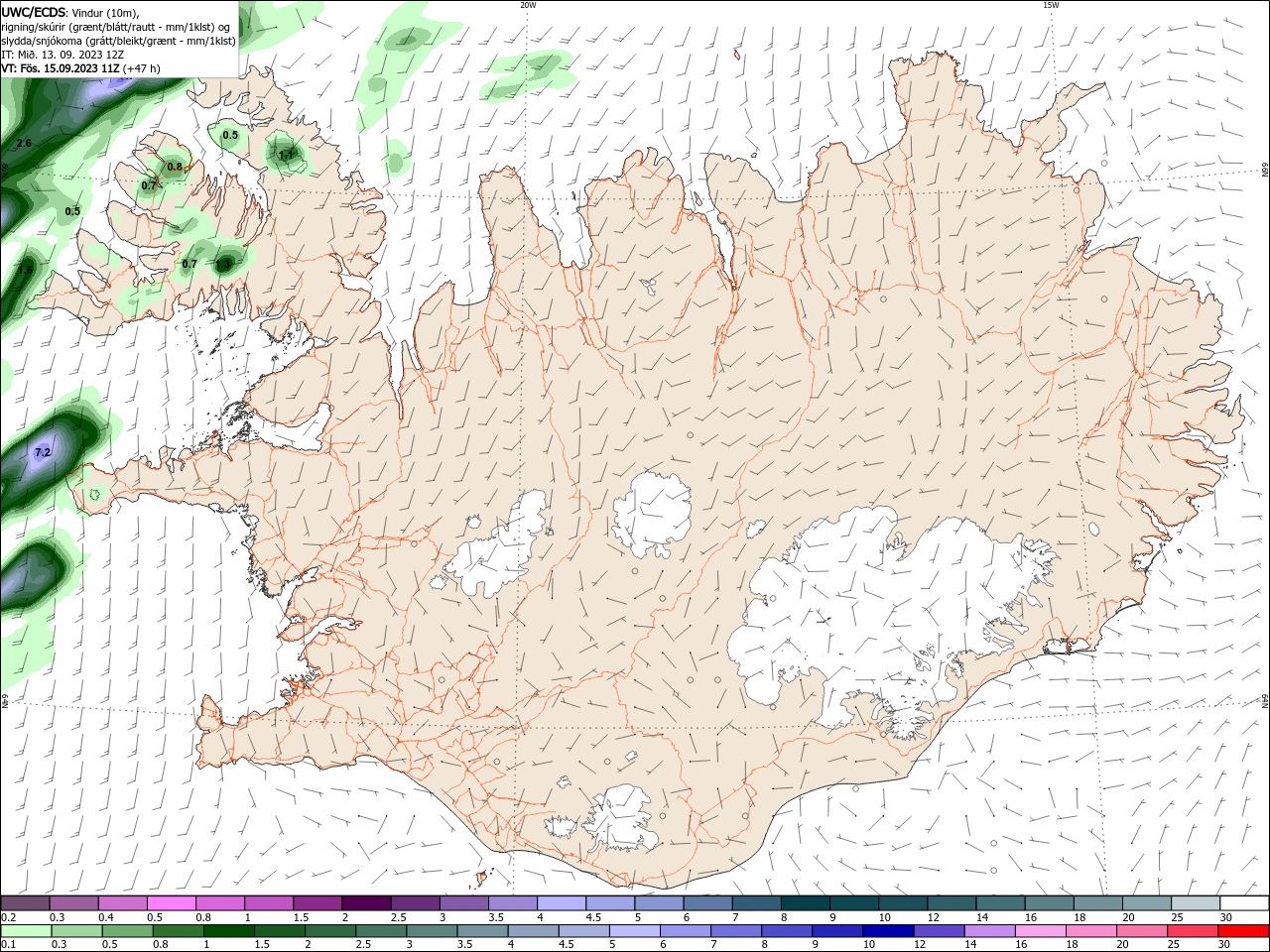
Task: Select the crimson swatch above the 25 rain label
Action: pos(1193,931)
